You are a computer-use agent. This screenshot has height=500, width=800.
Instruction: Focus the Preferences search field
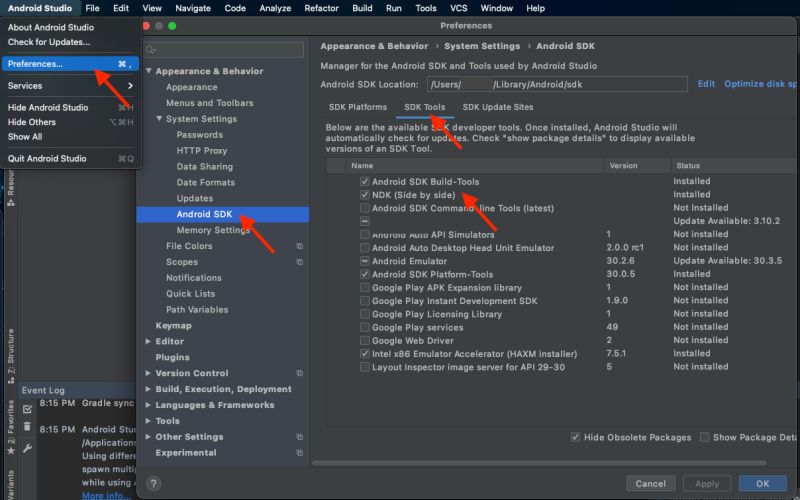pyautogui.click(x=224, y=49)
